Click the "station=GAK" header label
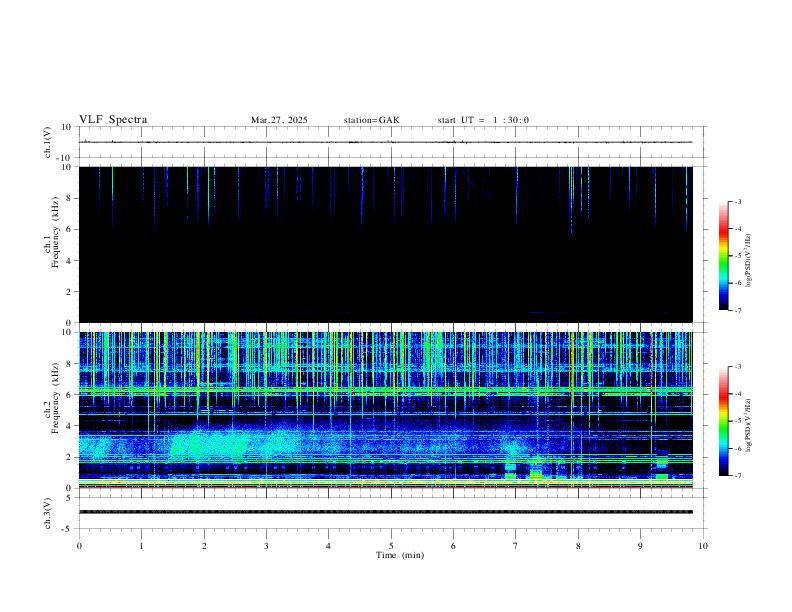The height and width of the screenshot is (612, 792). tap(371, 120)
